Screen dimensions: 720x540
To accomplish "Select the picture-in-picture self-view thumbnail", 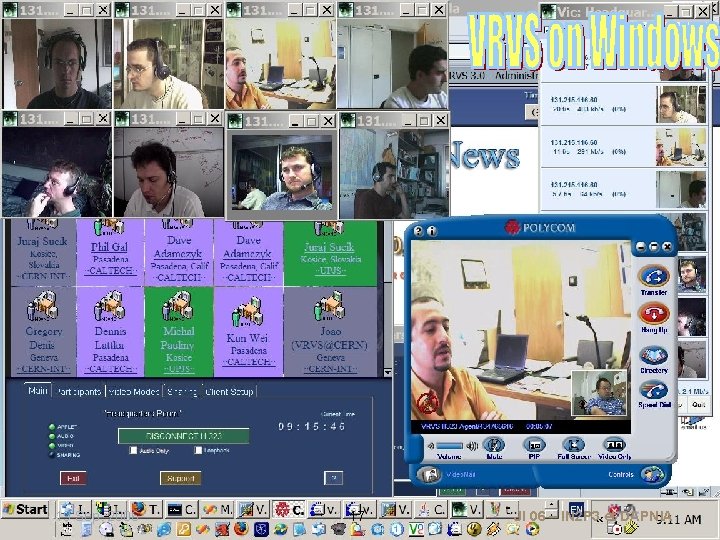I will [x=599, y=393].
